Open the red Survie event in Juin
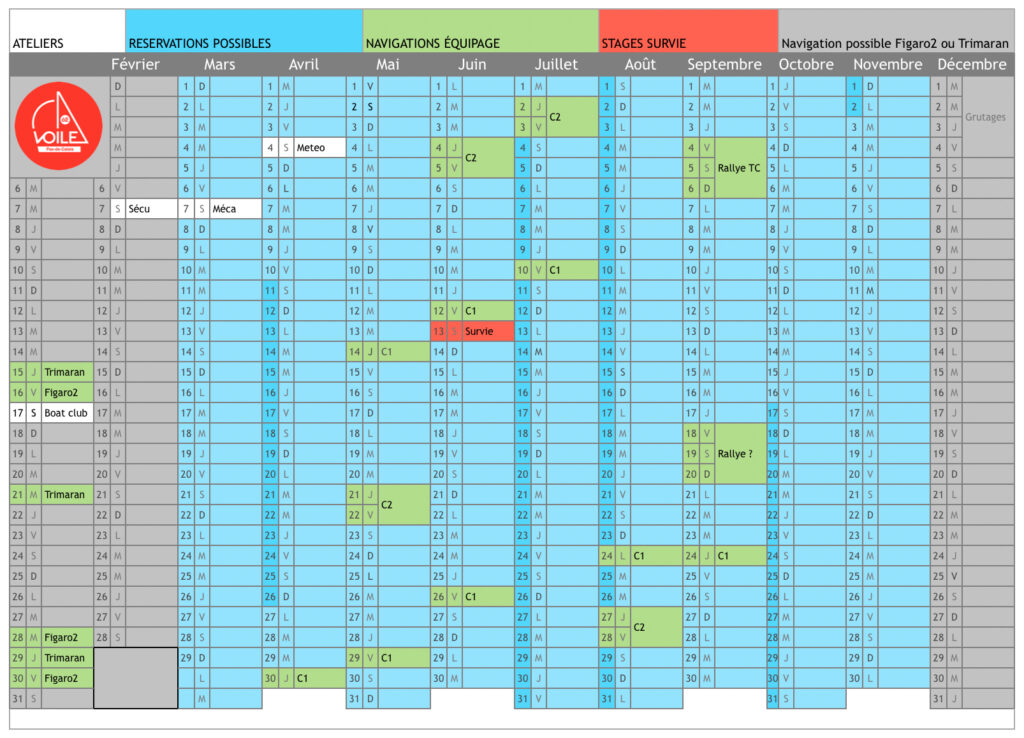The height and width of the screenshot is (738, 1024). point(487,331)
